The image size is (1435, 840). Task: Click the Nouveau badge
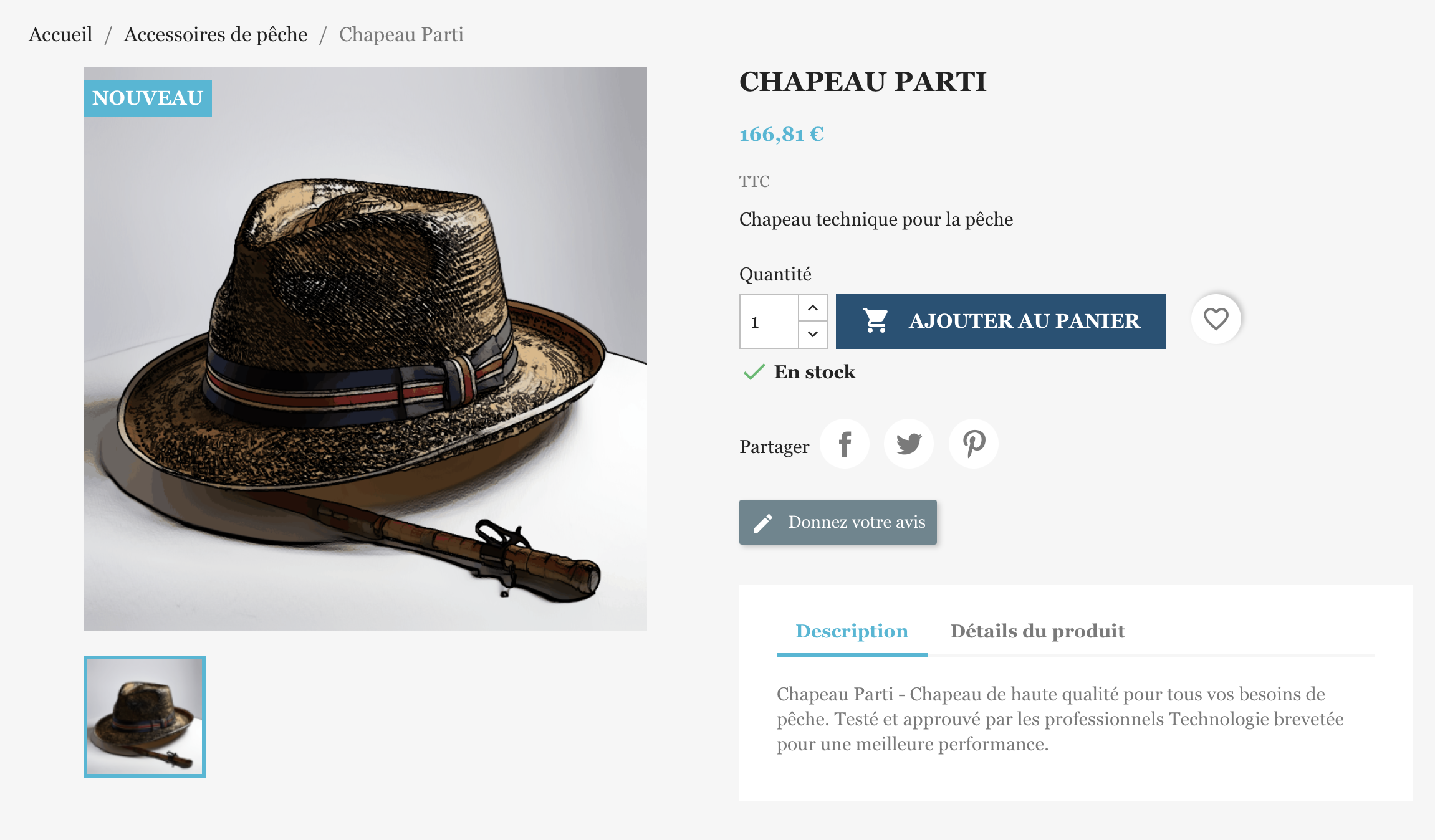(148, 98)
